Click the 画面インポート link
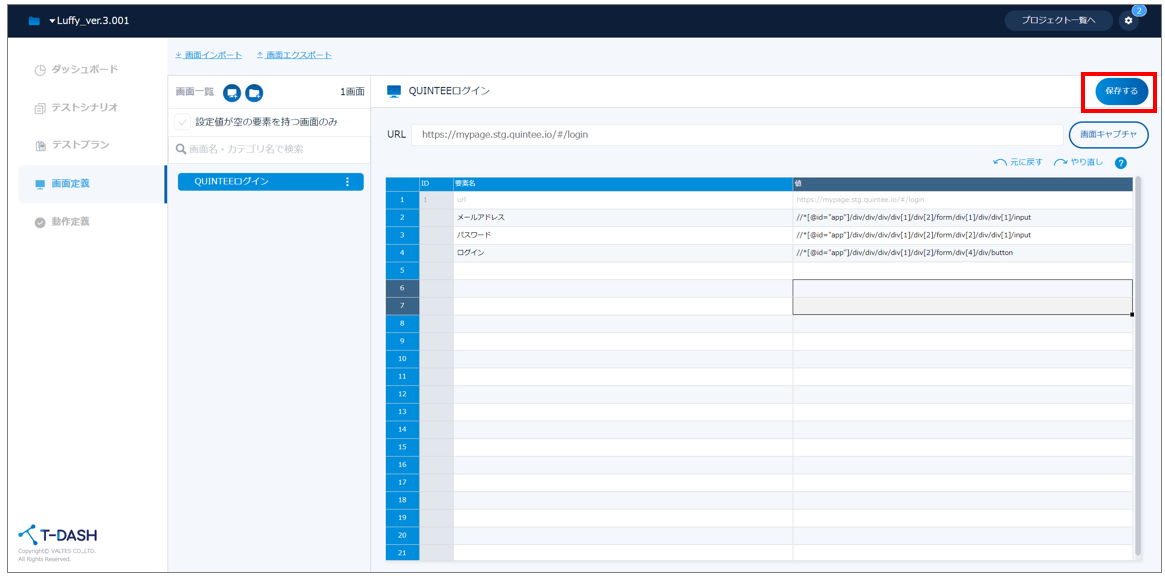 (208, 55)
